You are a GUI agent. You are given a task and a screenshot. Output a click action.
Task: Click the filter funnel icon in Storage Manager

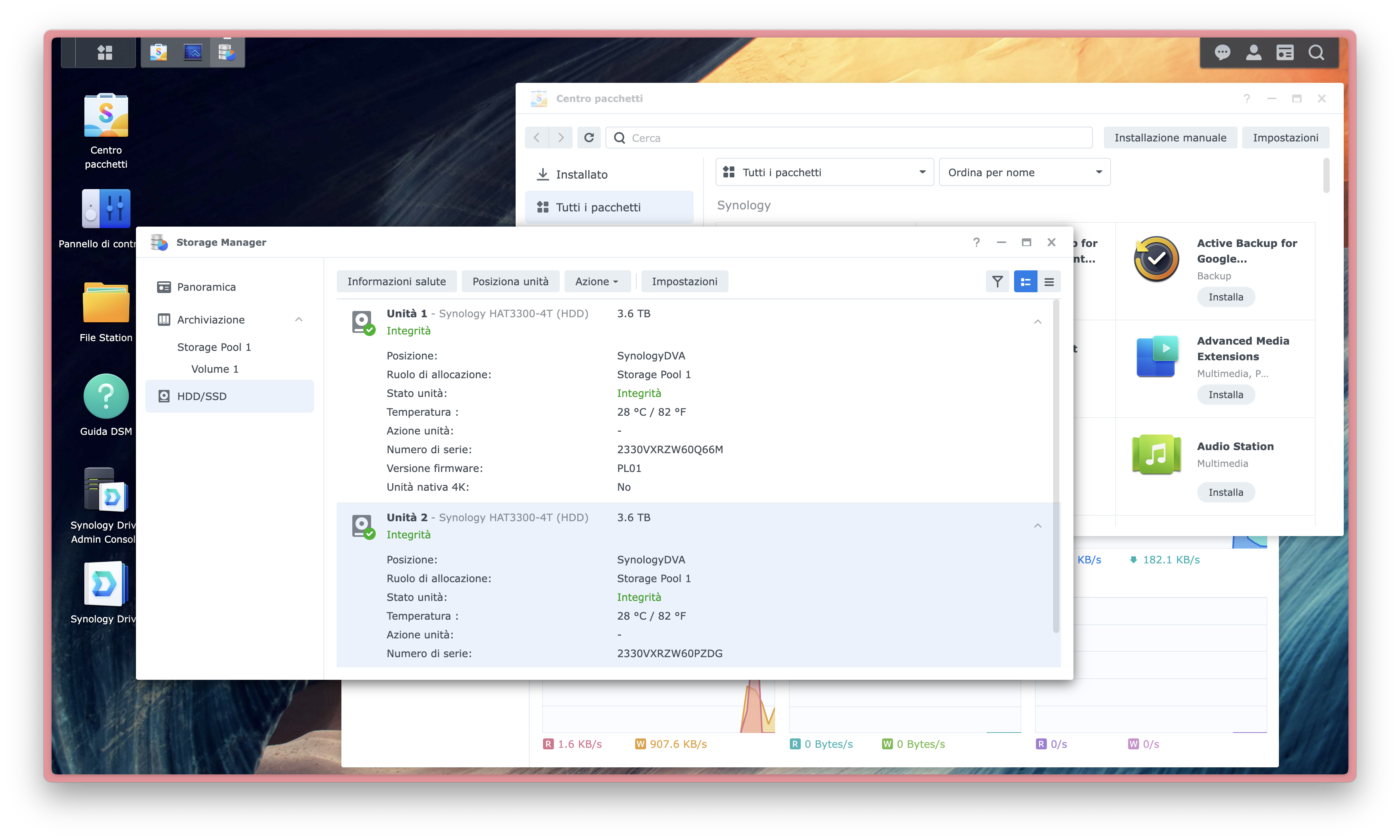[997, 282]
